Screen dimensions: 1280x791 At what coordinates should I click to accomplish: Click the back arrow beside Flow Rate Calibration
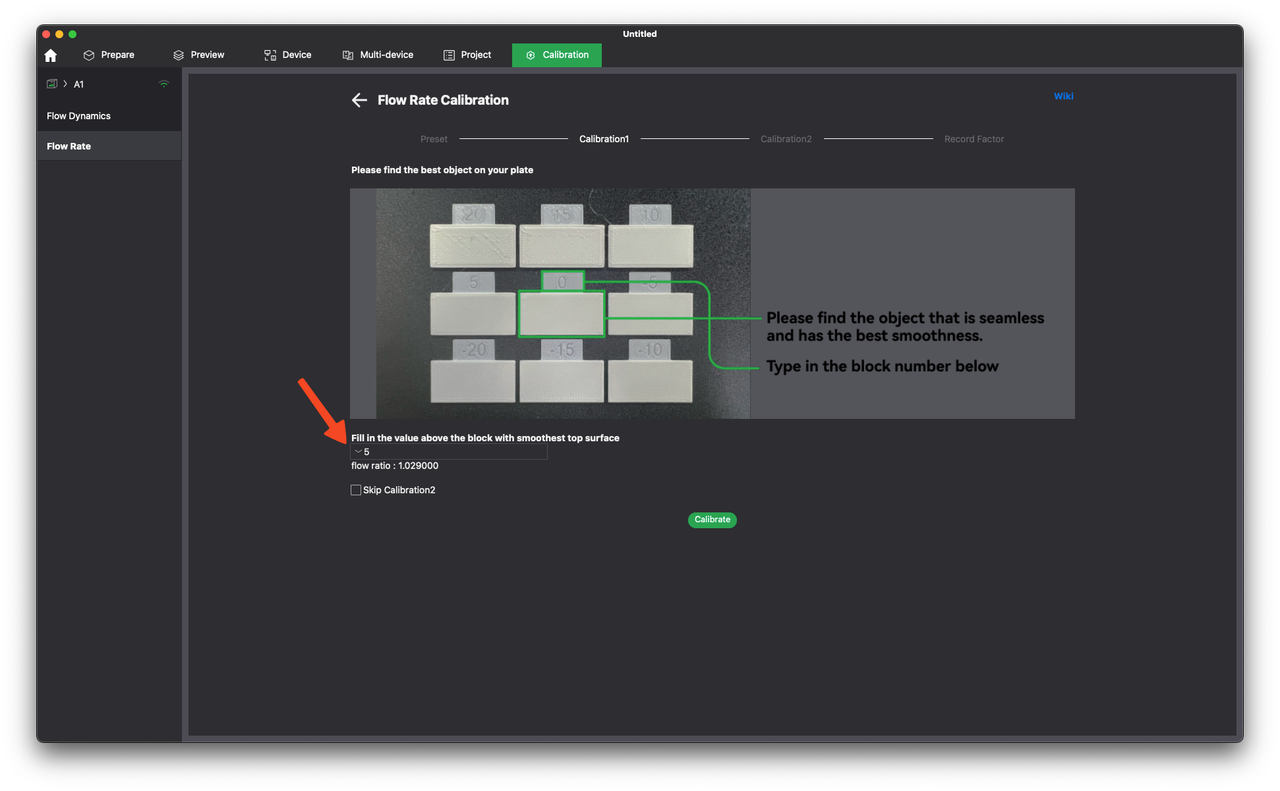click(359, 100)
